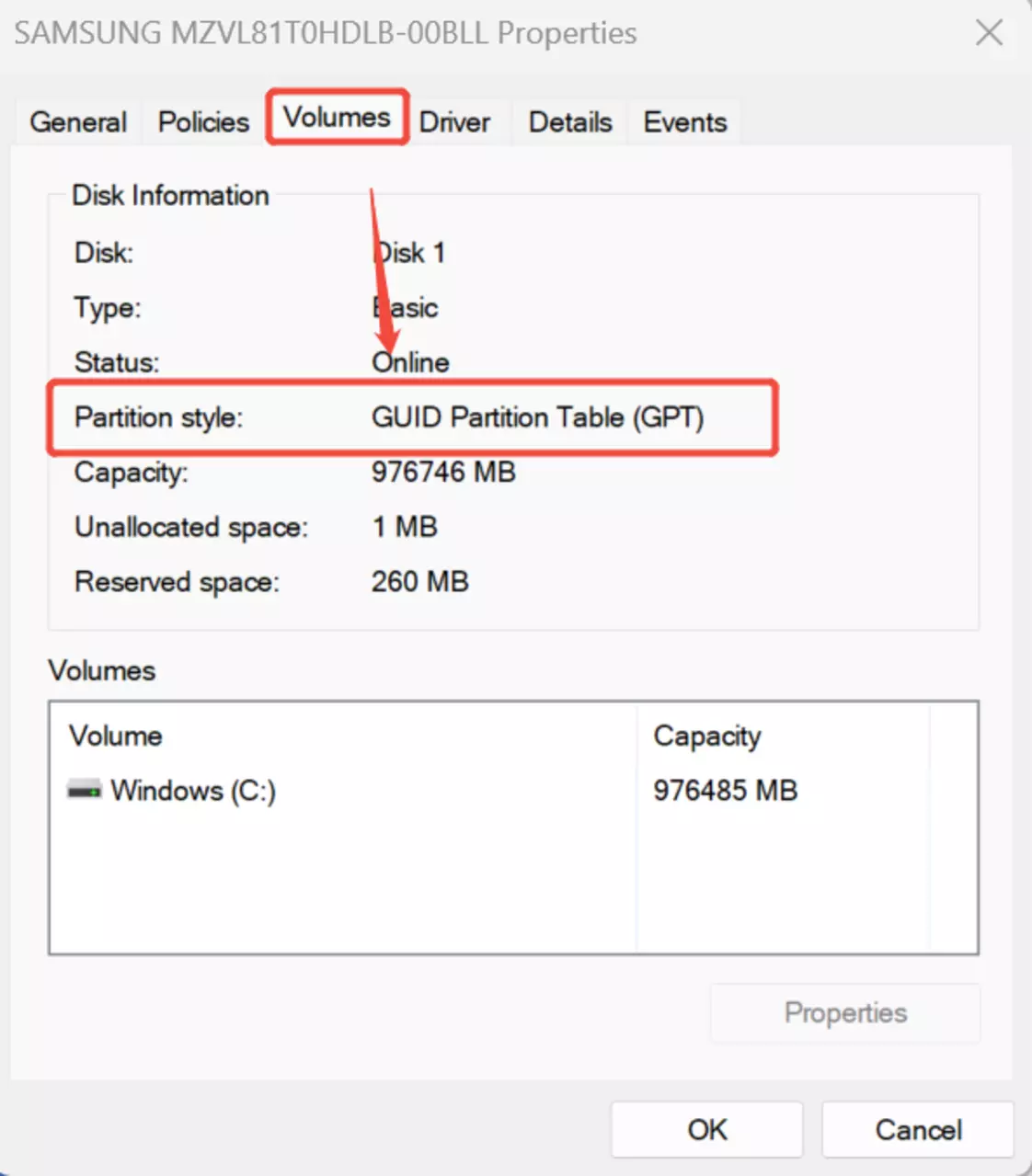This screenshot has width=1032, height=1176.
Task: Click the Capacity column header in the volumes list
Action: (706, 736)
